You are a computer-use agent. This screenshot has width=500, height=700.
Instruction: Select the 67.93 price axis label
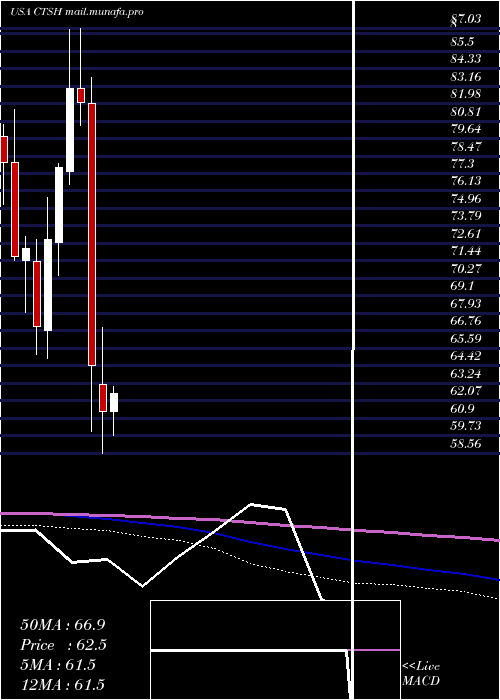click(466, 303)
